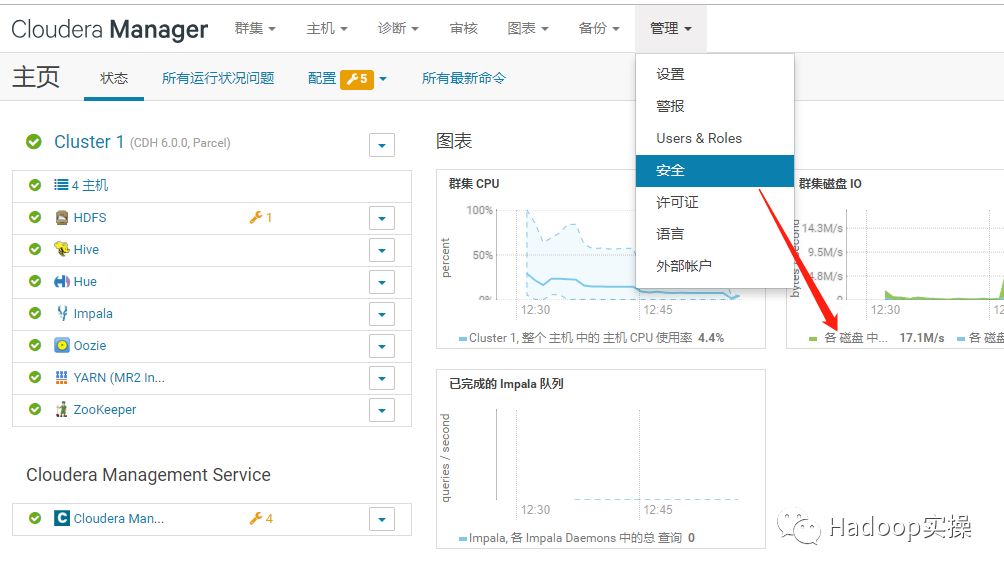Click the YARN service icon
The width and height of the screenshot is (1004, 574).
(x=62, y=378)
